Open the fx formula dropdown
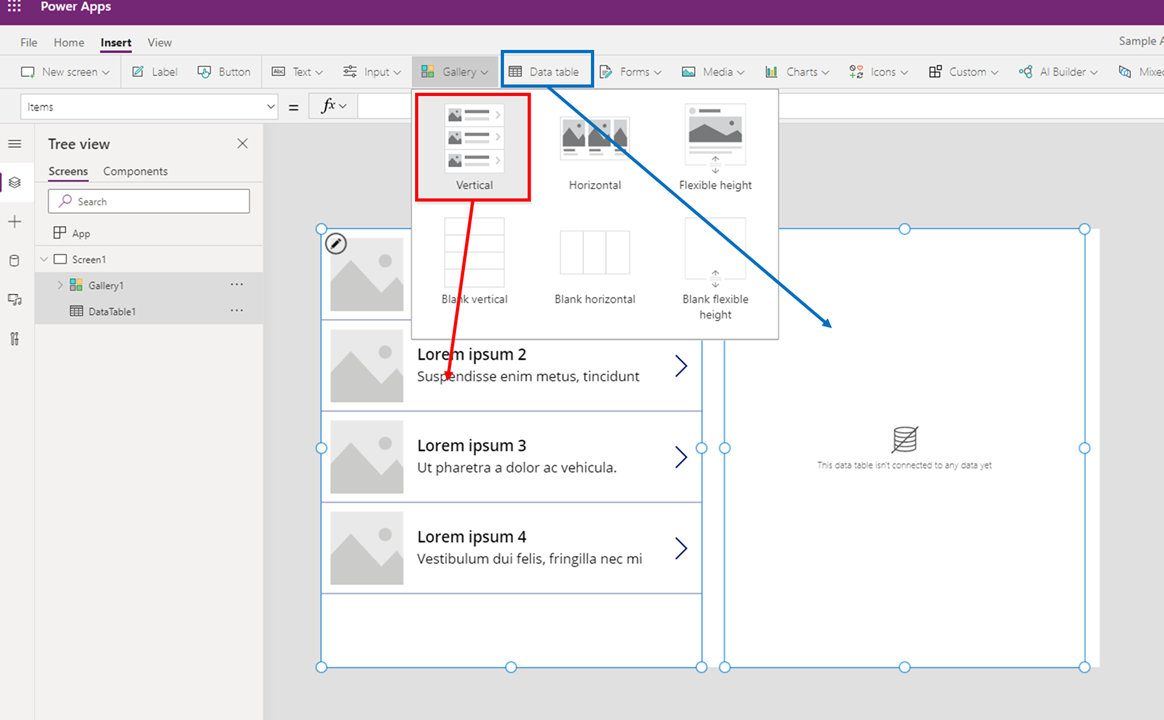The height and width of the screenshot is (720, 1164). click(333, 107)
